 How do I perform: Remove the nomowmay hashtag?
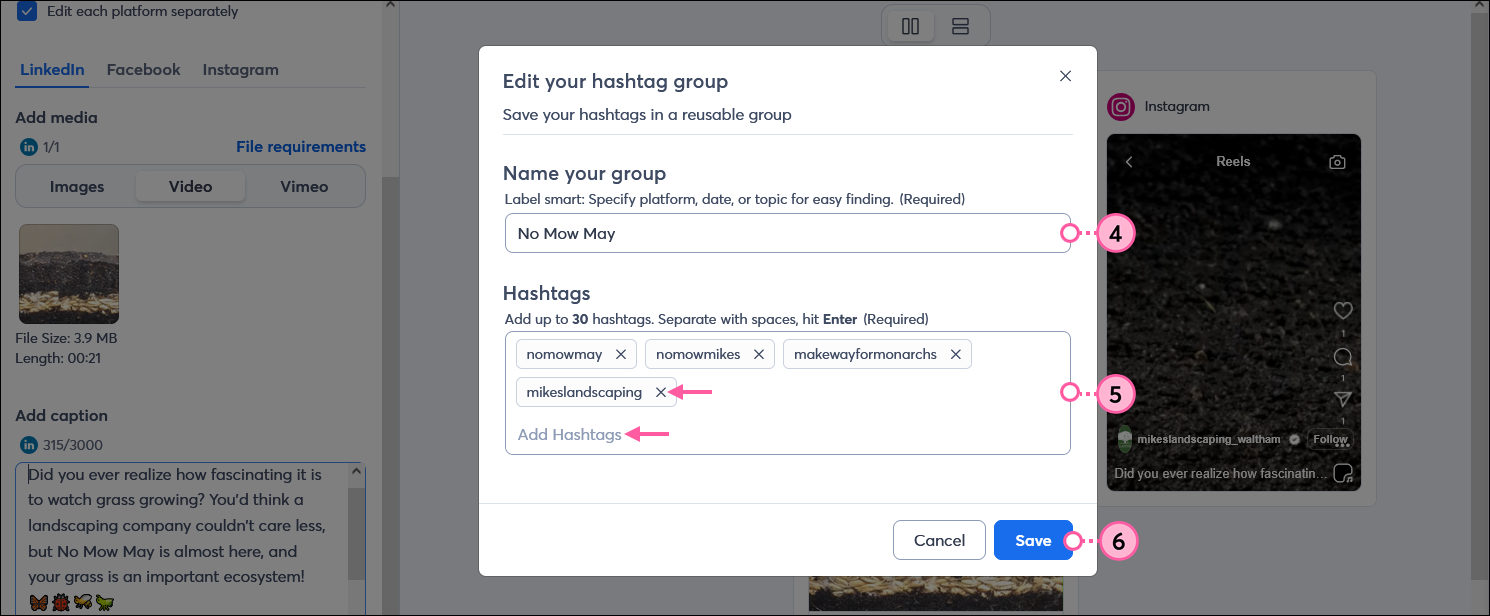coord(621,353)
